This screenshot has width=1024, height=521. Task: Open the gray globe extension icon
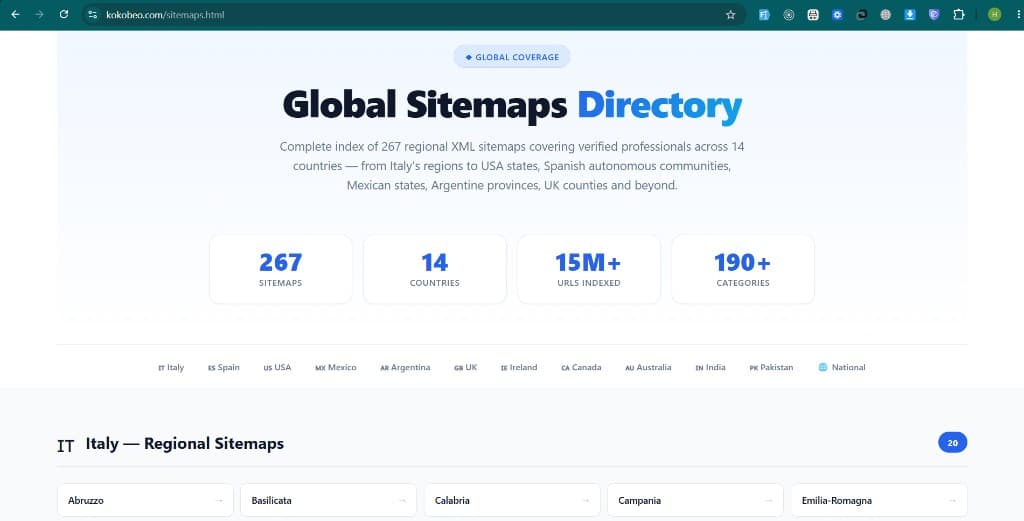tap(886, 14)
